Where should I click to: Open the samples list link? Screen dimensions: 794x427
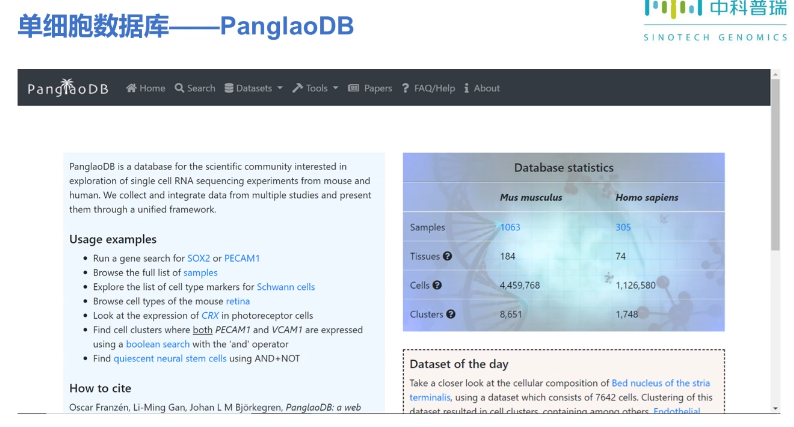click(201, 273)
